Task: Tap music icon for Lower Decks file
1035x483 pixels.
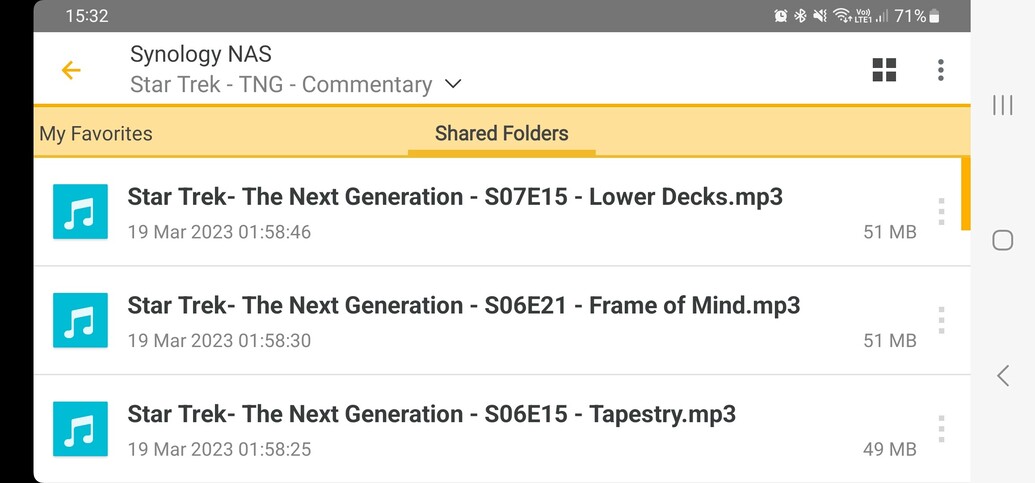Action: 80,211
